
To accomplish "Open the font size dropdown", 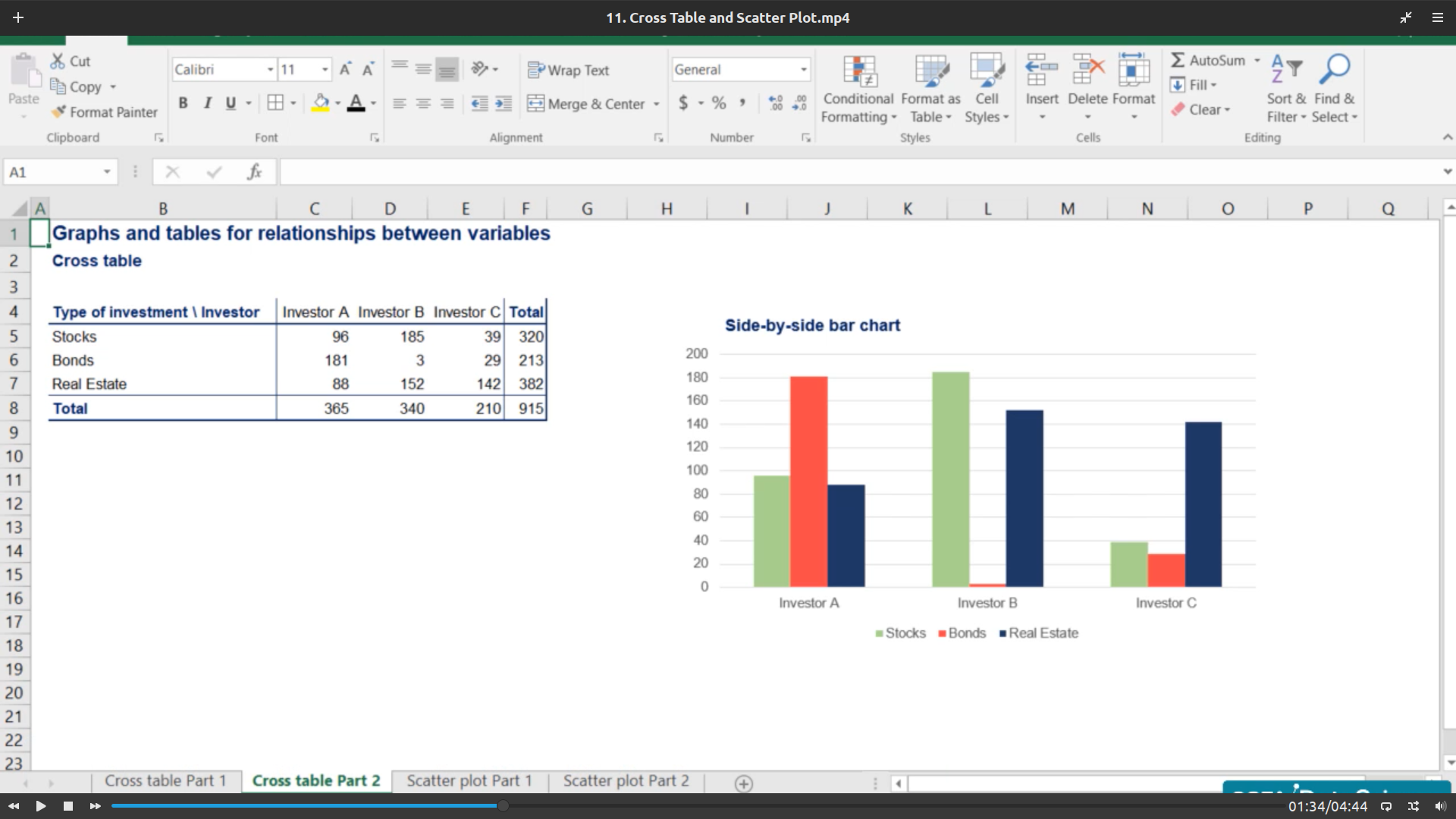I will tap(325, 70).
